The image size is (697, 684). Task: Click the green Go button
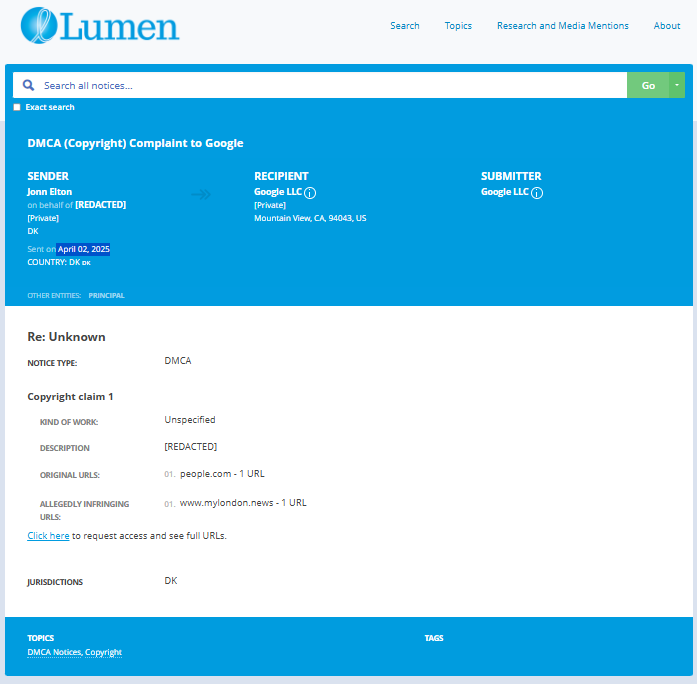[x=648, y=85]
